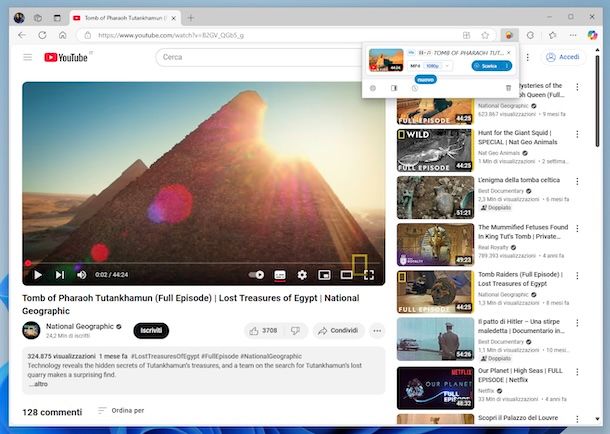
Task: Open YouTube settings three-dot menu near Accedi
Action: point(528,57)
